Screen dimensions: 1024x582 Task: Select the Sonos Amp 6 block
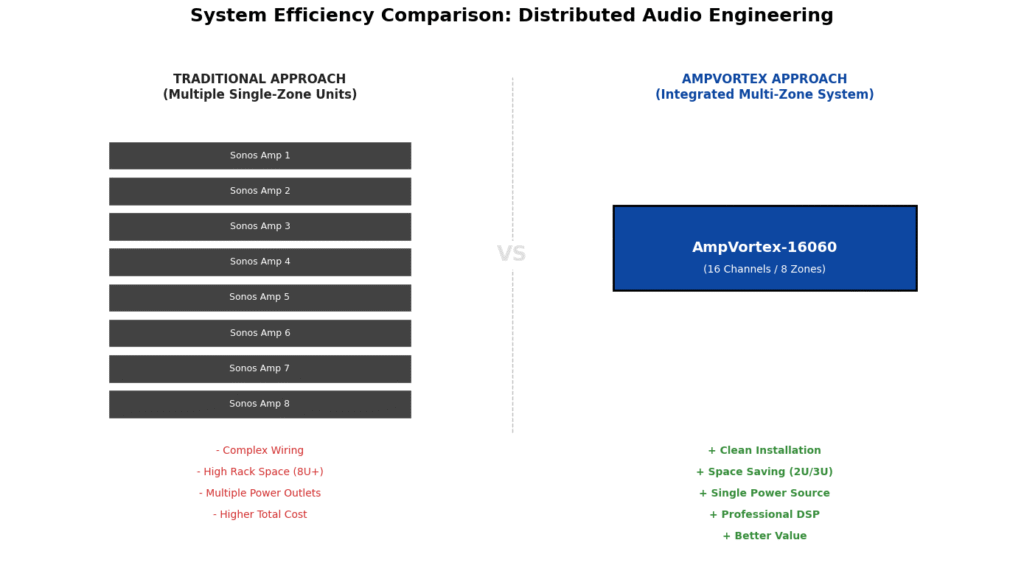pos(259,332)
